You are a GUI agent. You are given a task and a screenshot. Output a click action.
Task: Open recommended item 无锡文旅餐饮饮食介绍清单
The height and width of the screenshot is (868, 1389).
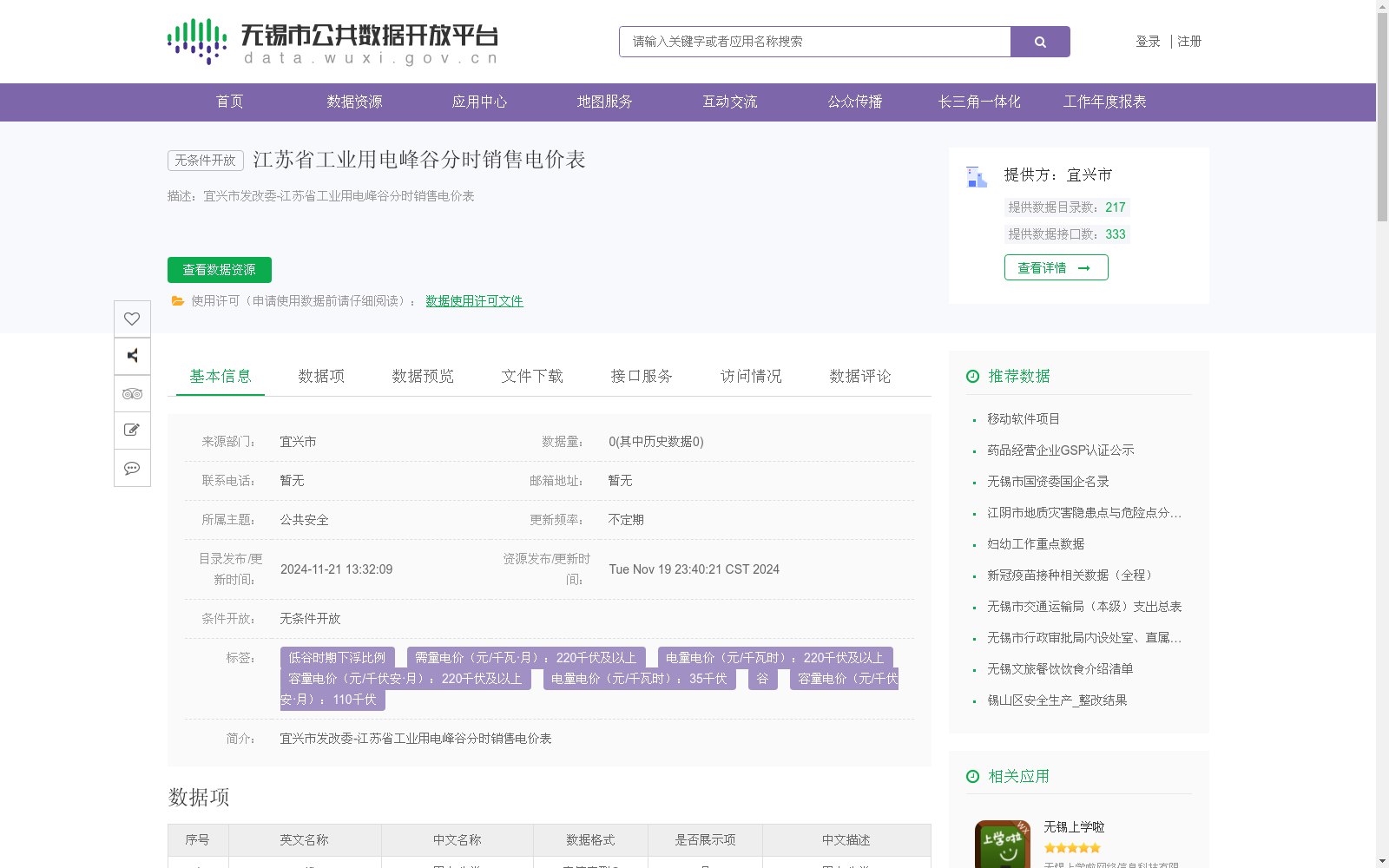coord(1060,668)
